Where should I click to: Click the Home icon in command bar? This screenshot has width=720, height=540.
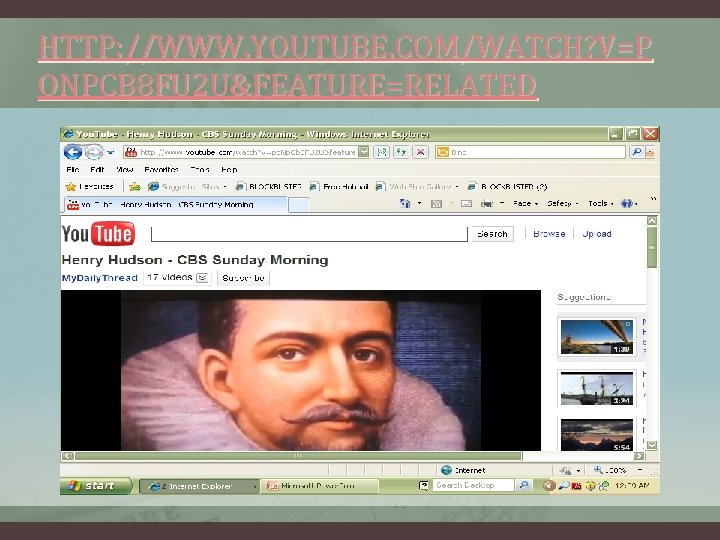pos(405,203)
